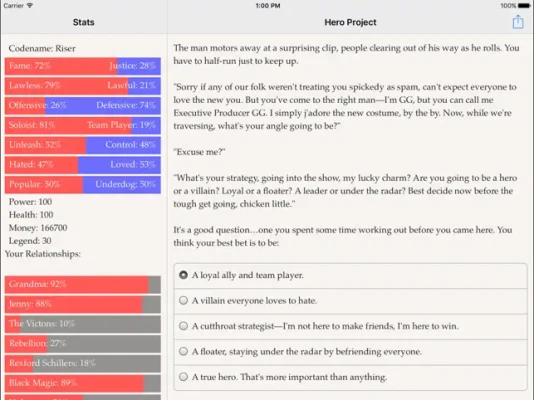Tap the Money: 166700 stat line
534x400 pixels.
[38, 228]
